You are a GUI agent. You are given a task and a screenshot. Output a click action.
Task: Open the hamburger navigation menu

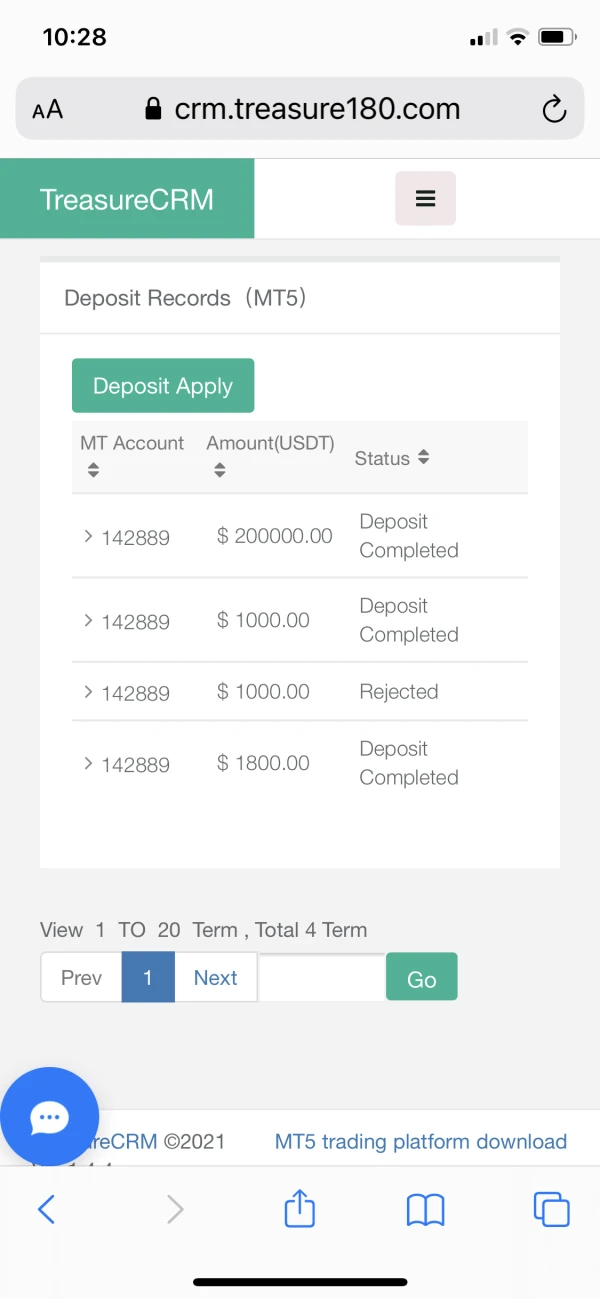tap(425, 198)
